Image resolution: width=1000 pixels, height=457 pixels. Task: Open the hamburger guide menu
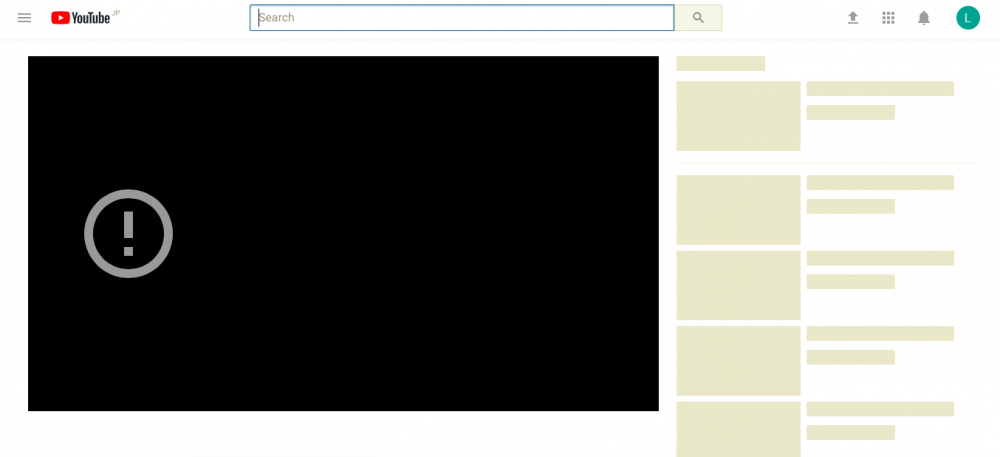pos(24,18)
